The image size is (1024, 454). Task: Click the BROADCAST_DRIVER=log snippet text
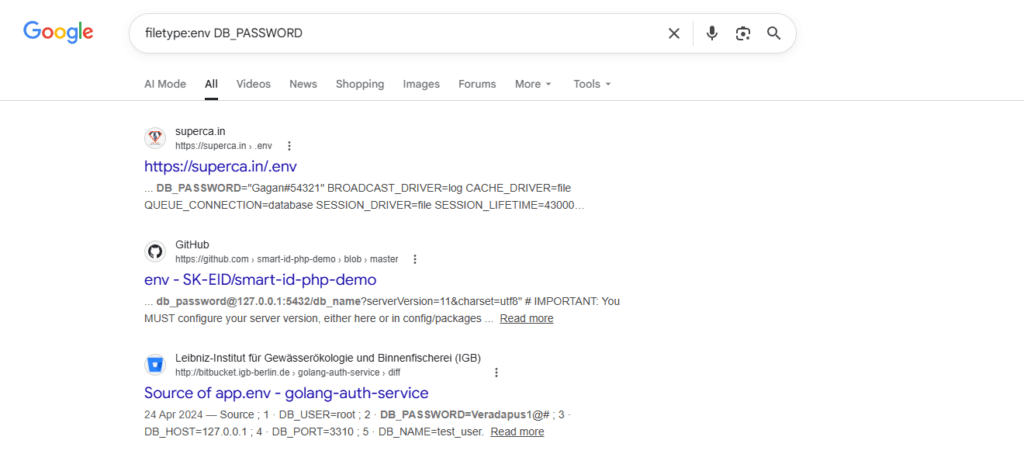394,188
